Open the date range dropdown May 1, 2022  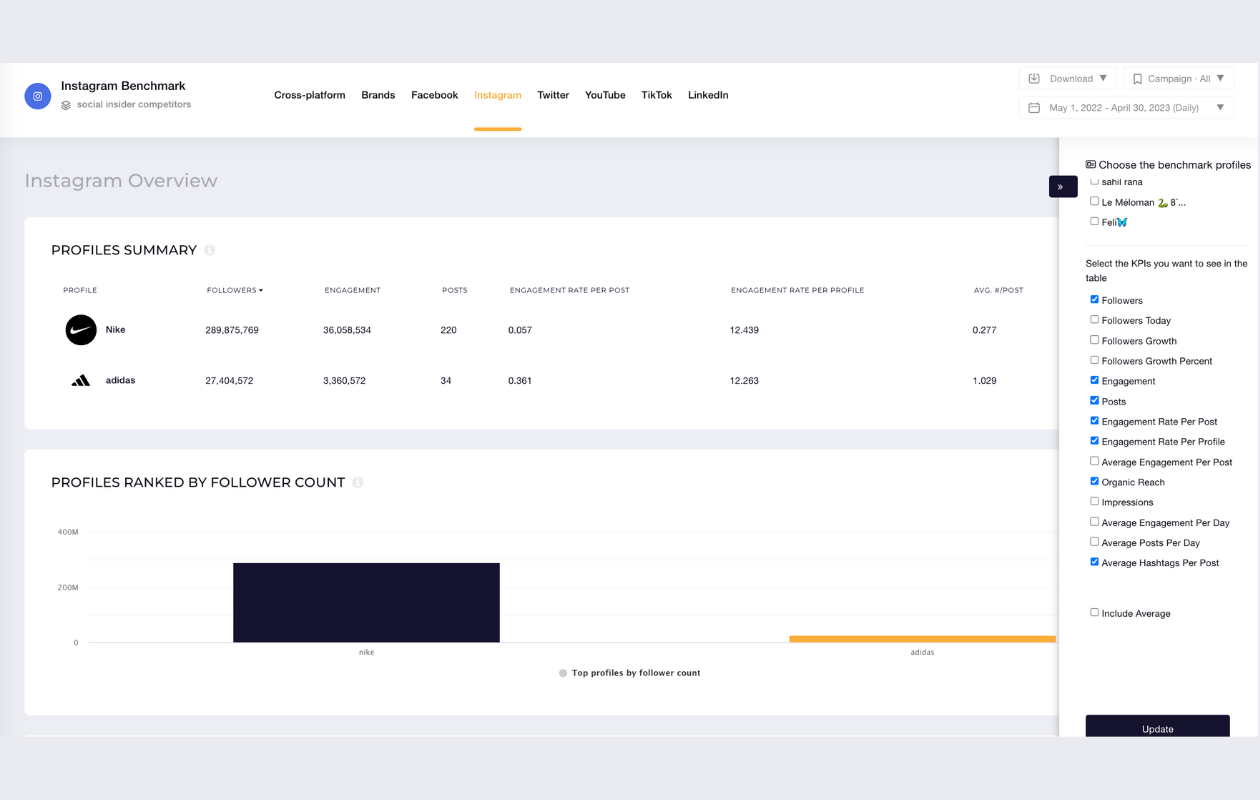pos(1126,108)
